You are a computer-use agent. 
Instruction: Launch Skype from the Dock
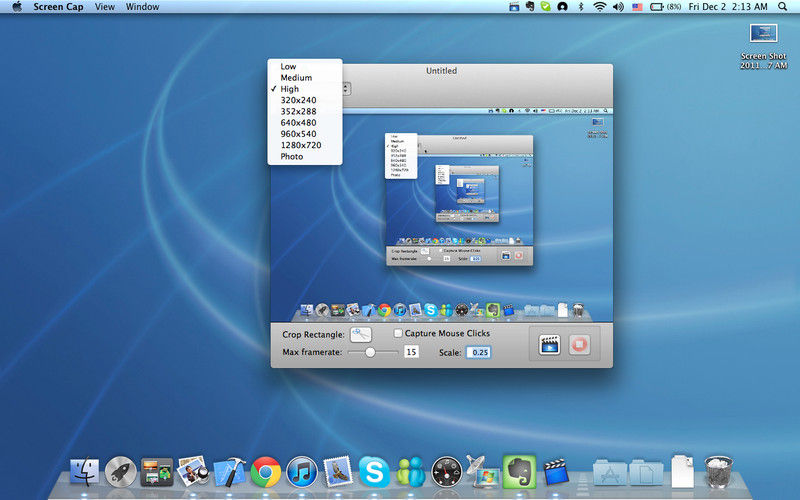(x=374, y=472)
